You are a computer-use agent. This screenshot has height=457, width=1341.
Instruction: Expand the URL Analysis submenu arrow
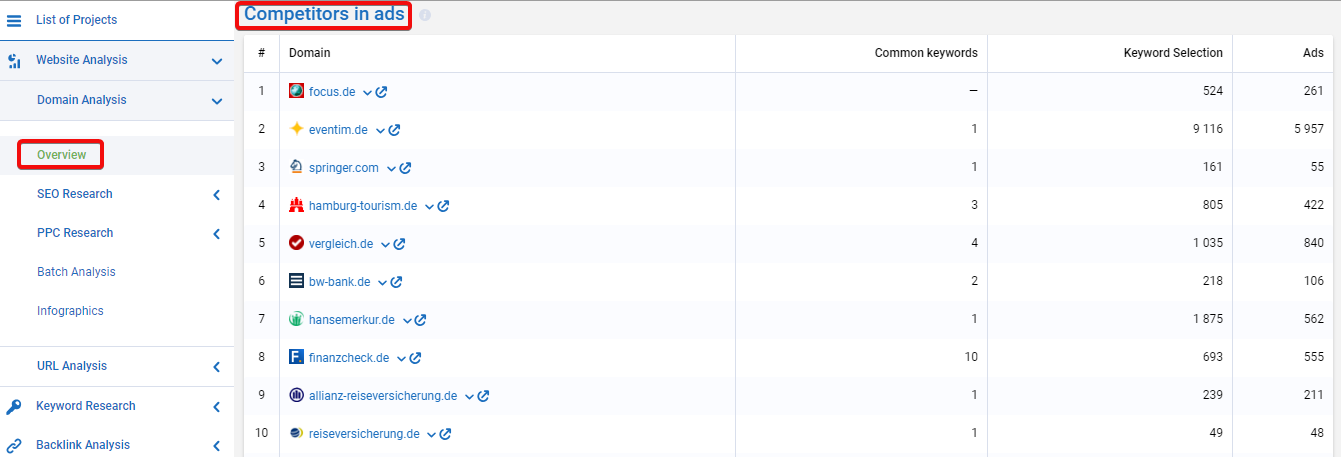217,367
